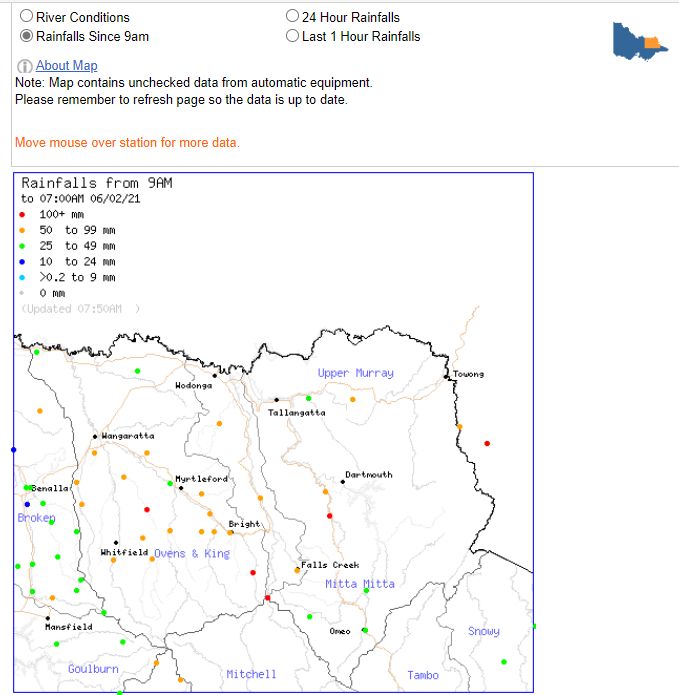The image size is (679, 695).
Task: Select the River Conditions radio button
Action: 27,16
